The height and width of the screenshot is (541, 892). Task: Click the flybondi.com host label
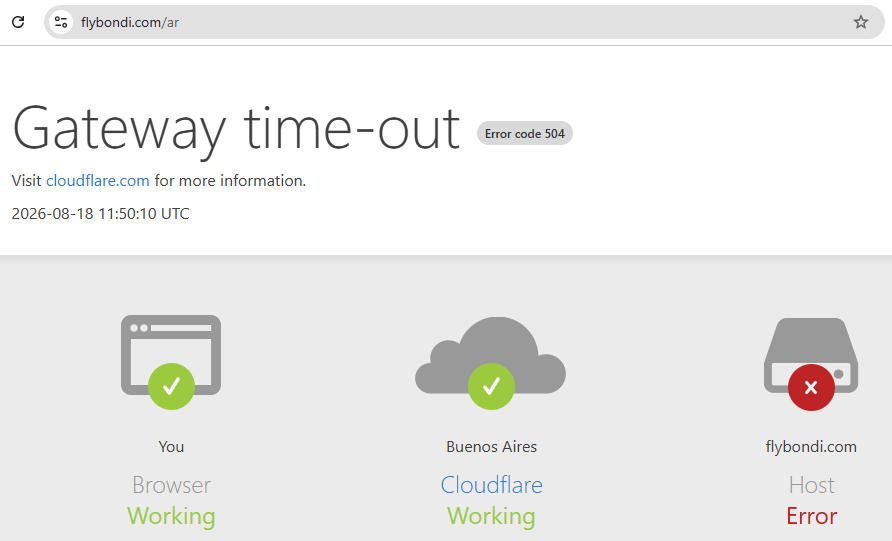[811, 447]
